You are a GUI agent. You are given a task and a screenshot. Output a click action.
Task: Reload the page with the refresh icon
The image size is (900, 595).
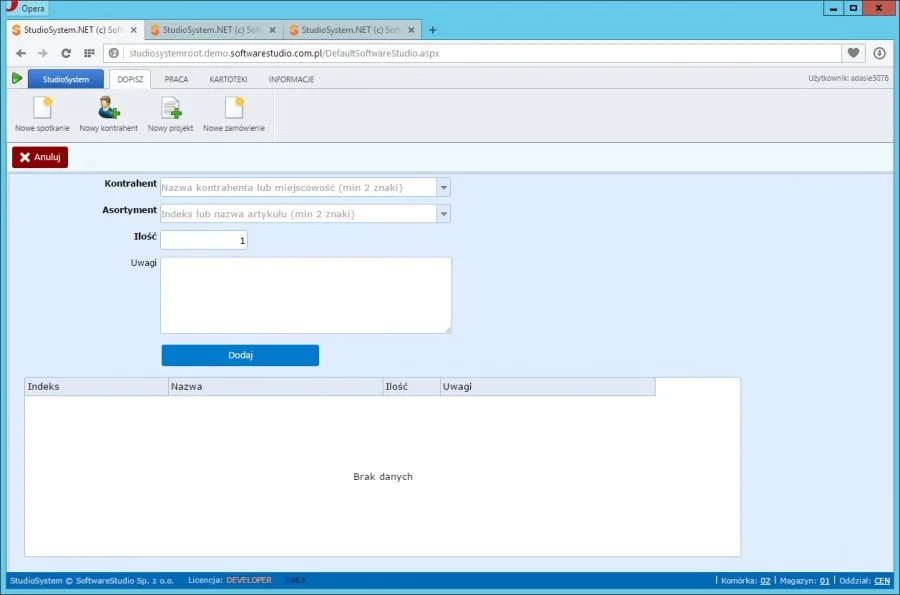click(66, 53)
